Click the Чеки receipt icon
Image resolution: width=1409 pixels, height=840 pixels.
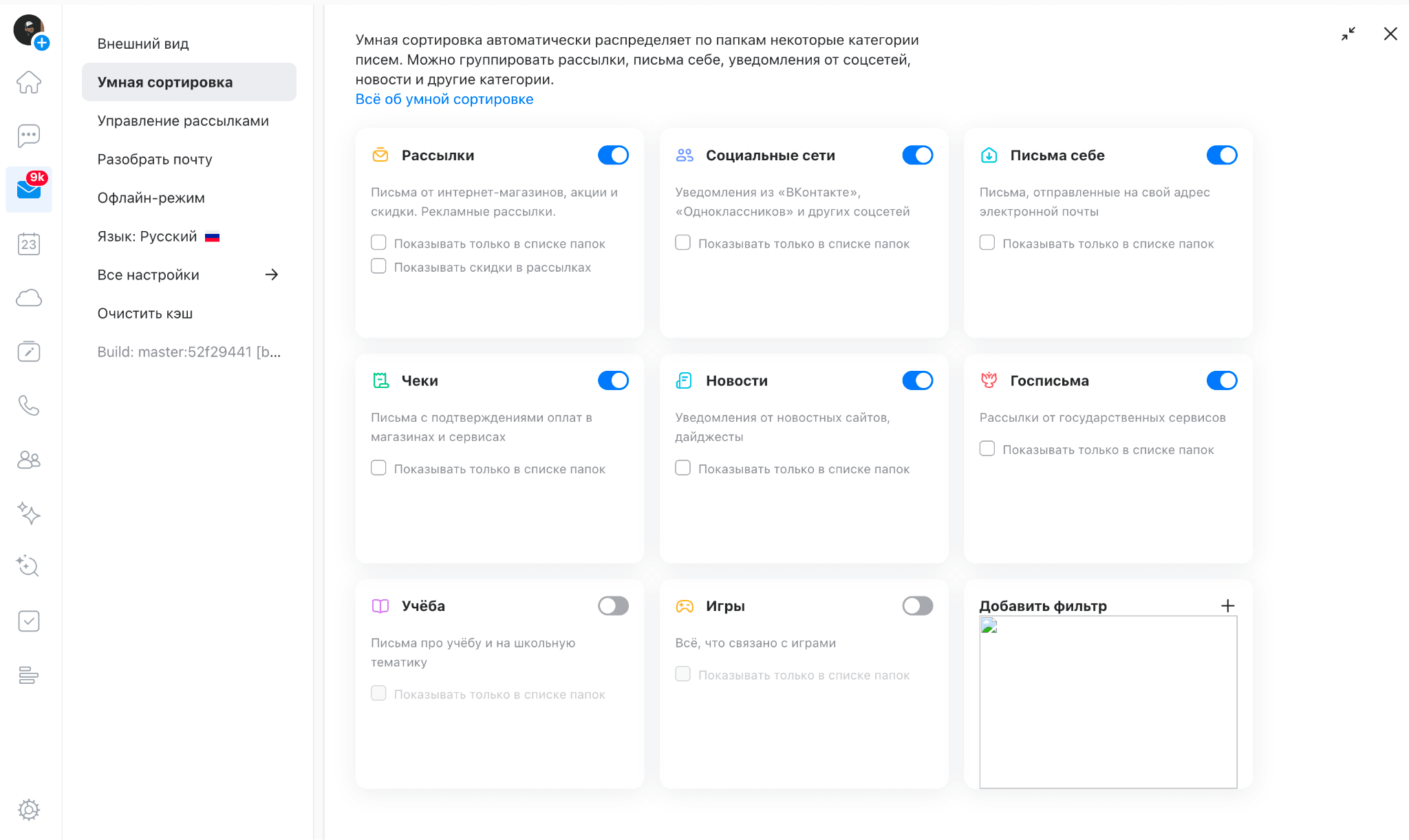(x=380, y=380)
